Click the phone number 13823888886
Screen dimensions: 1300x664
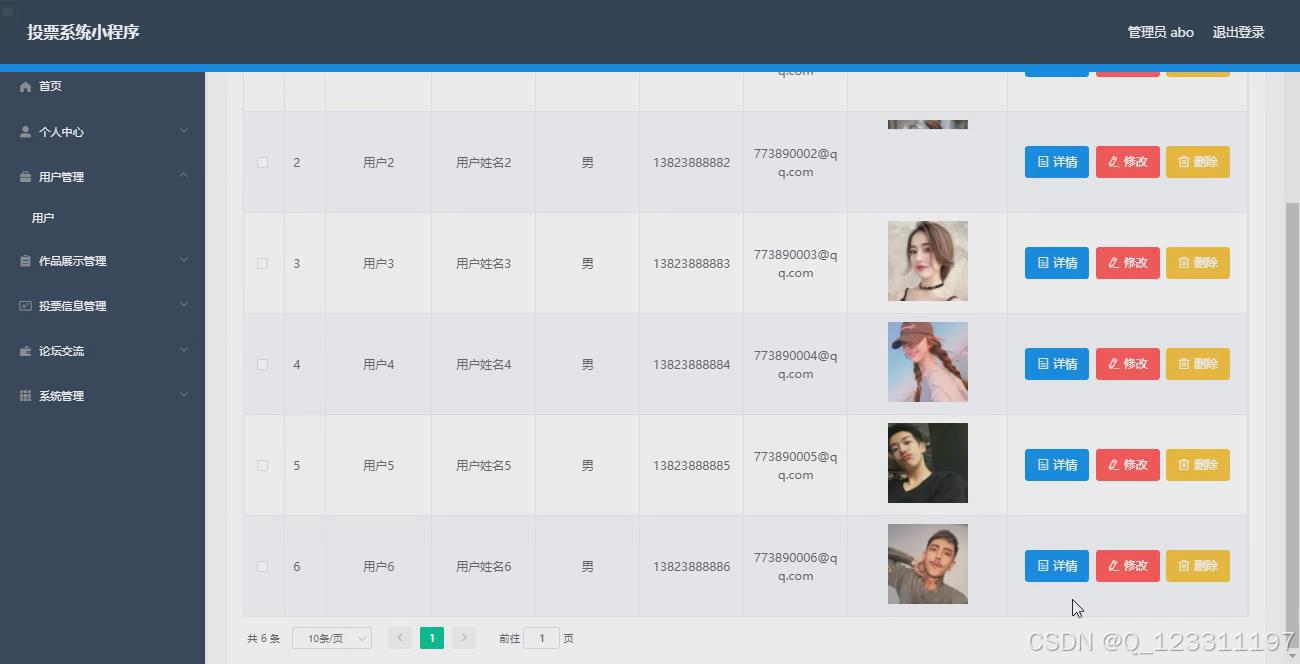pyautogui.click(x=692, y=566)
